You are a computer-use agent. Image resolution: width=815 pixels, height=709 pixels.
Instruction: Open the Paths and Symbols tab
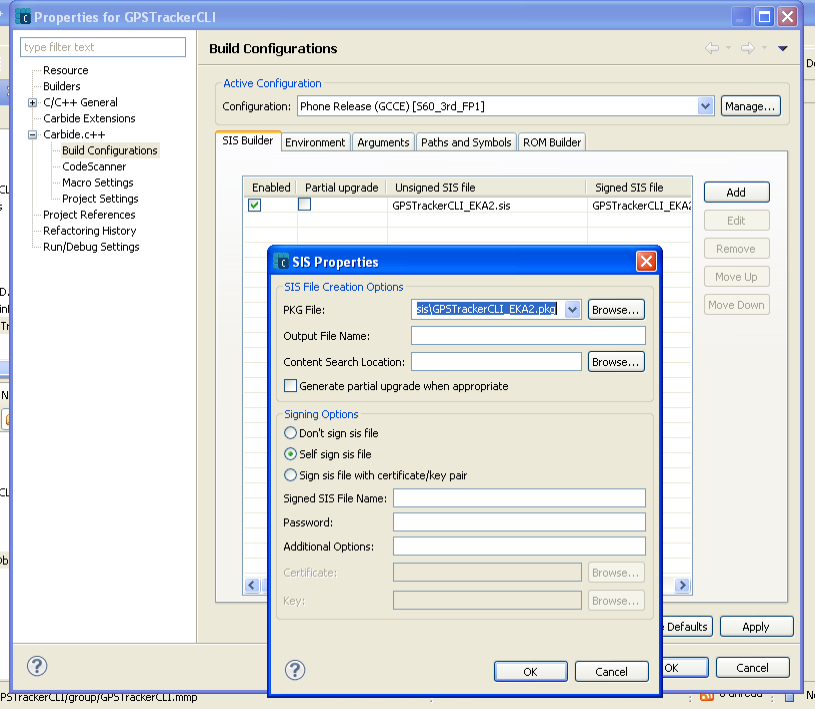[x=466, y=142]
